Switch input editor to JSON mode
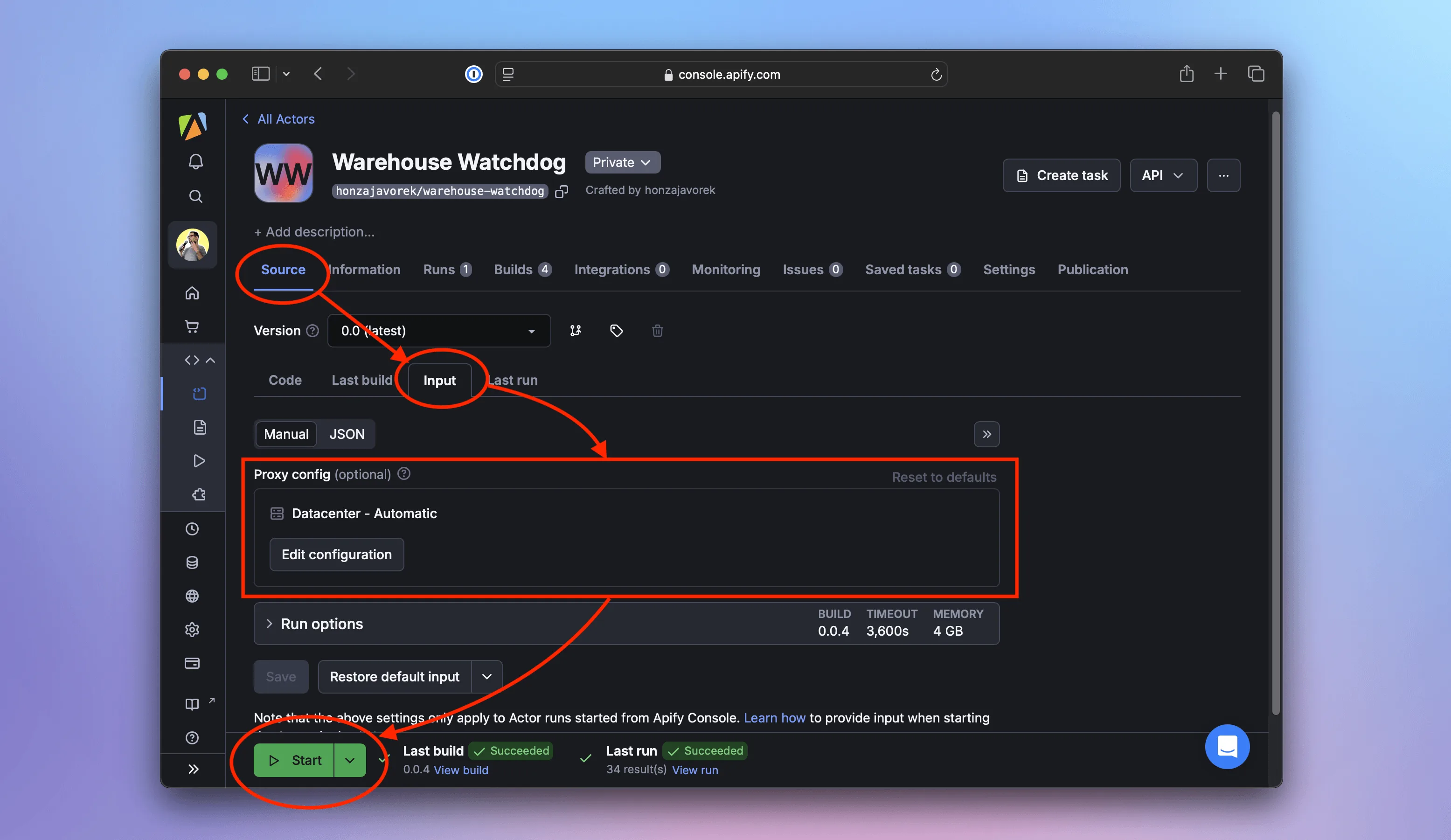This screenshot has height=840, width=1451. point(347,434)
